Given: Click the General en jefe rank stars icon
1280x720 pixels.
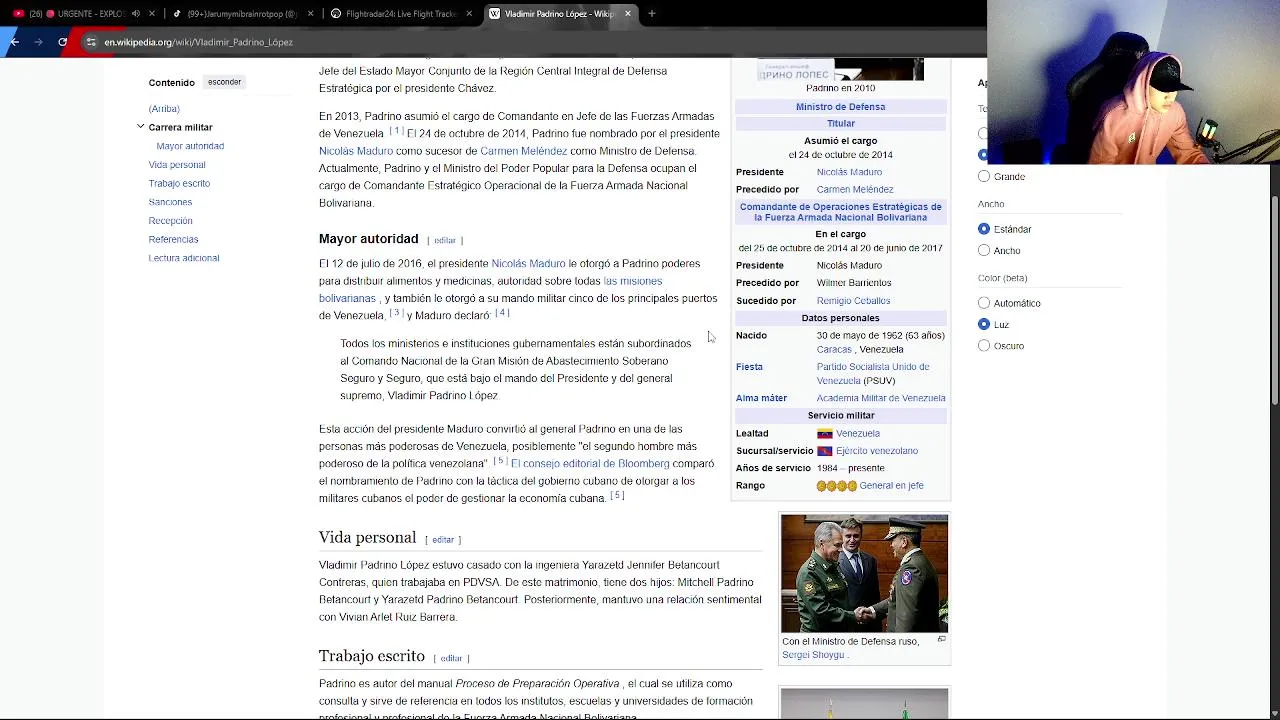Looking at the screenshot, I should tap(836, 486).
